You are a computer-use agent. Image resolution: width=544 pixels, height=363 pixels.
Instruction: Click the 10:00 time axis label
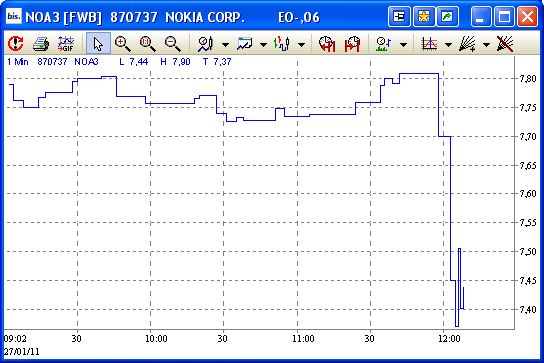(x=156, y=338)
